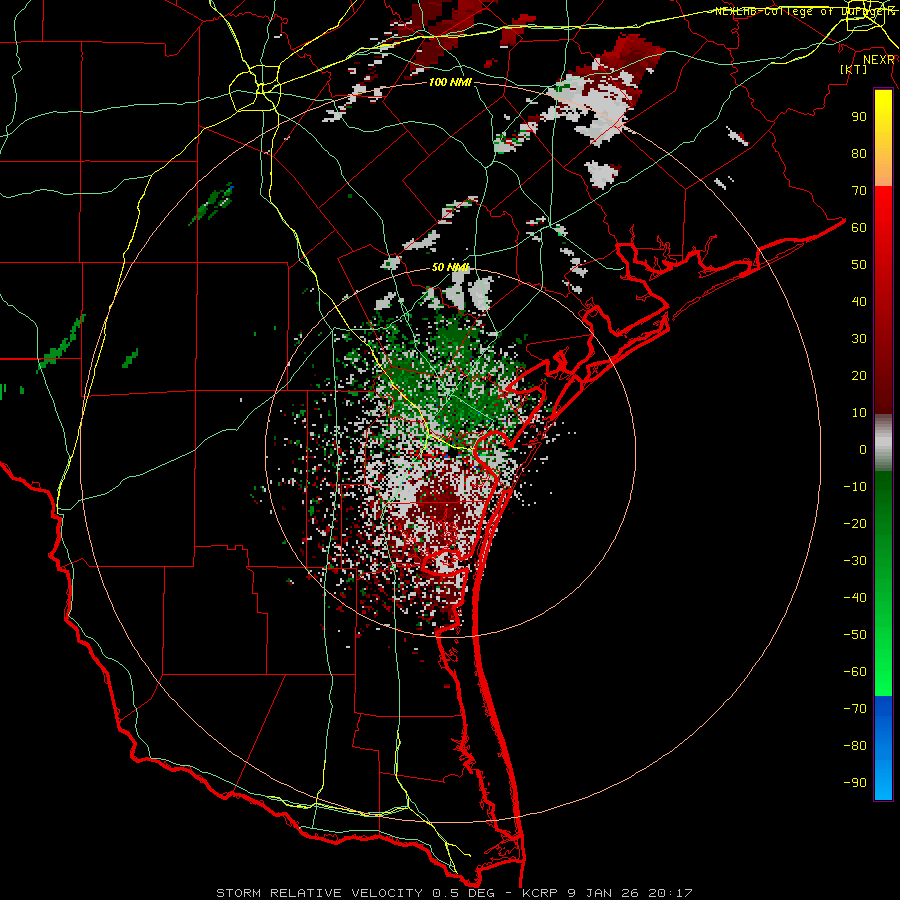The width and height of the screenshot is (900, 900).
Task: Click the -90 KT scale label
Action: click(x=855, y=783)
